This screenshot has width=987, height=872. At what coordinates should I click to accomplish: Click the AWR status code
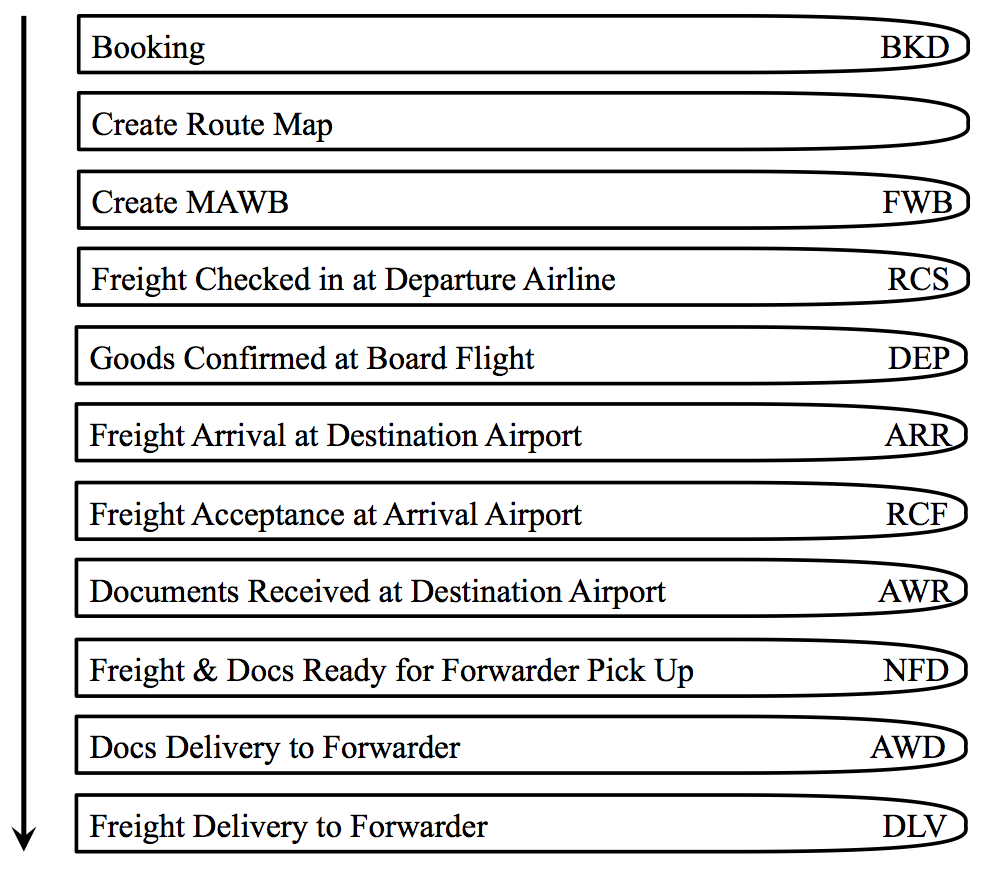(913, 591)
